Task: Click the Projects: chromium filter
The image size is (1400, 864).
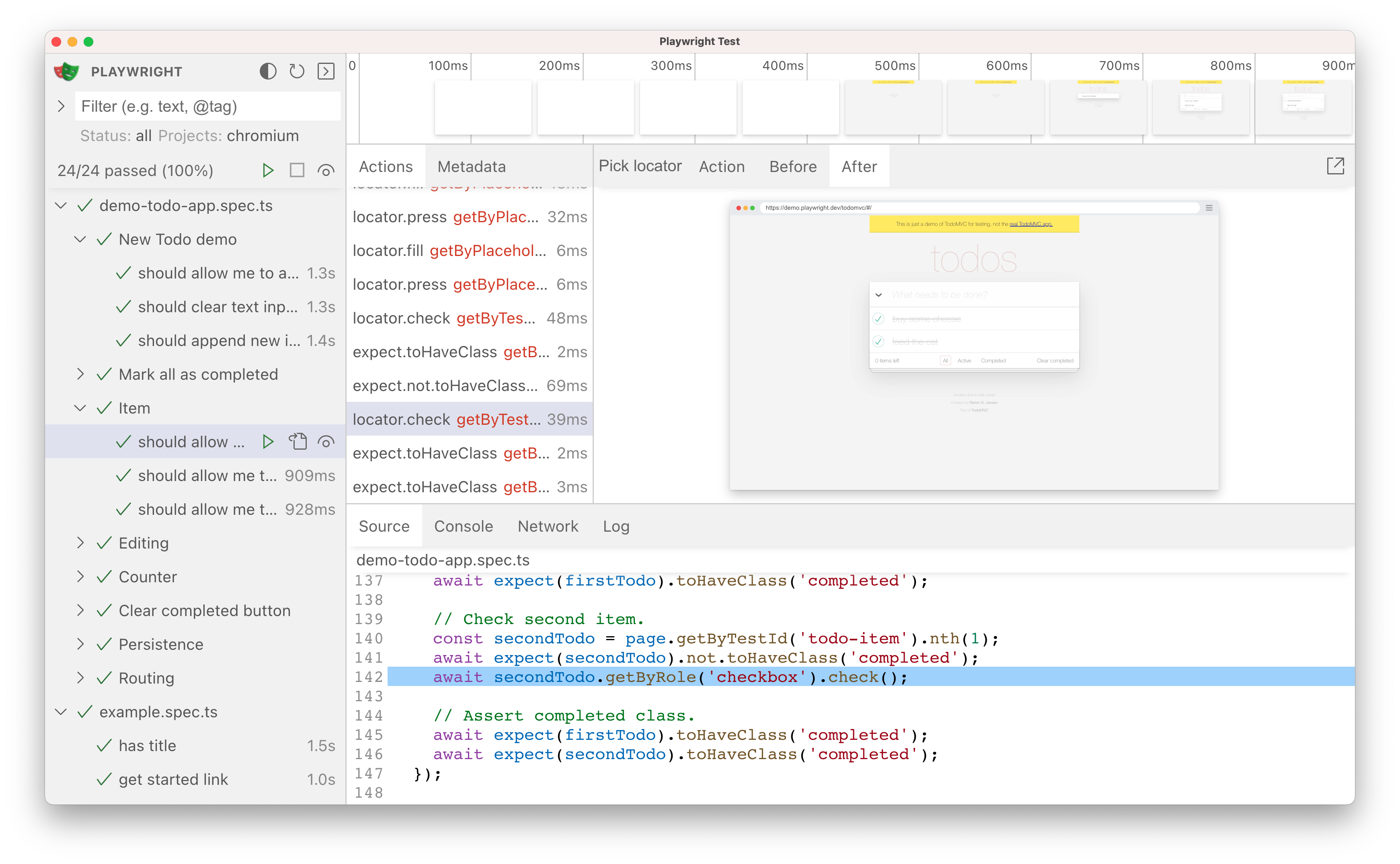Action: coord(228,136)
